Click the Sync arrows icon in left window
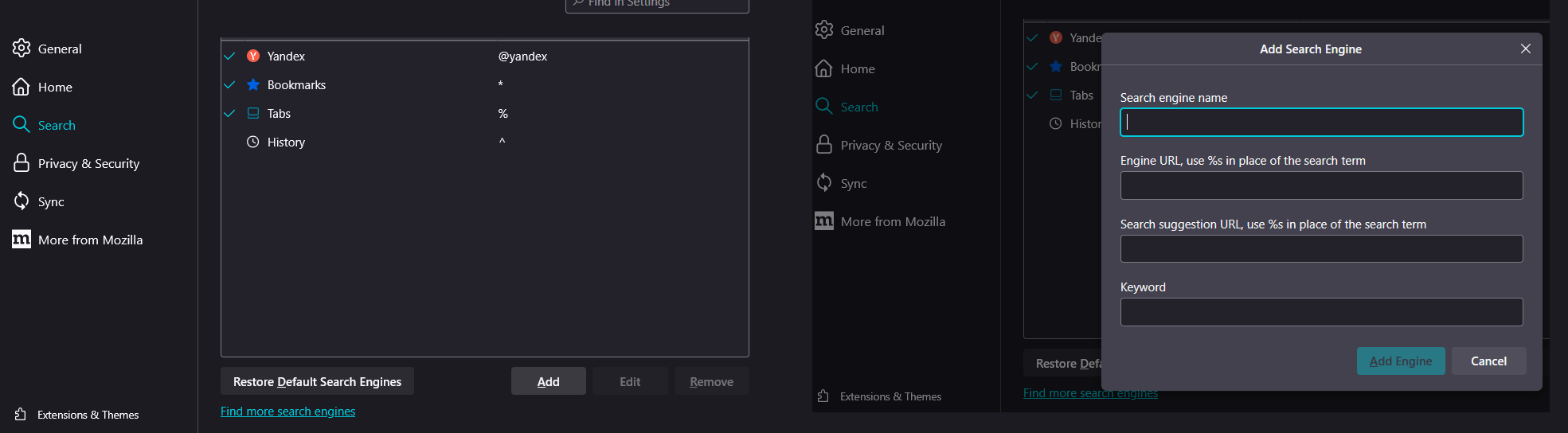 pyautogui.click(x=22, y=201)
